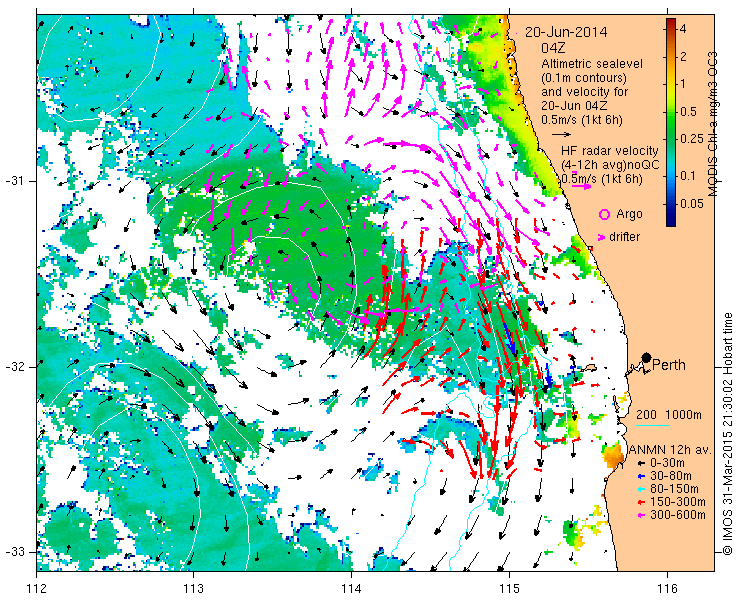Click the colorbar tick label '1'

(x=682, y=84)
